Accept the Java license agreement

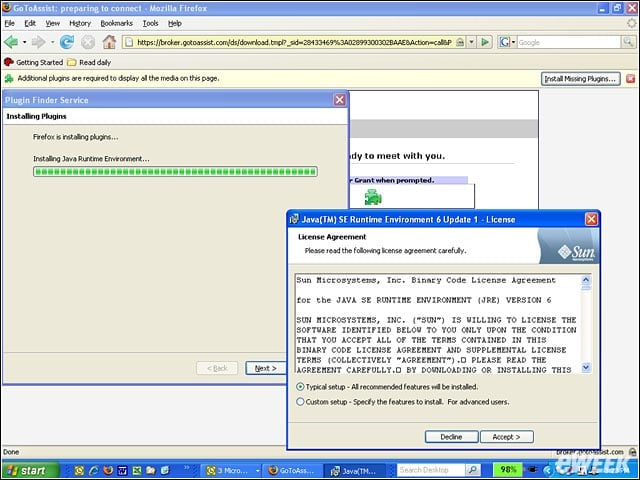[x=507, y=437]
